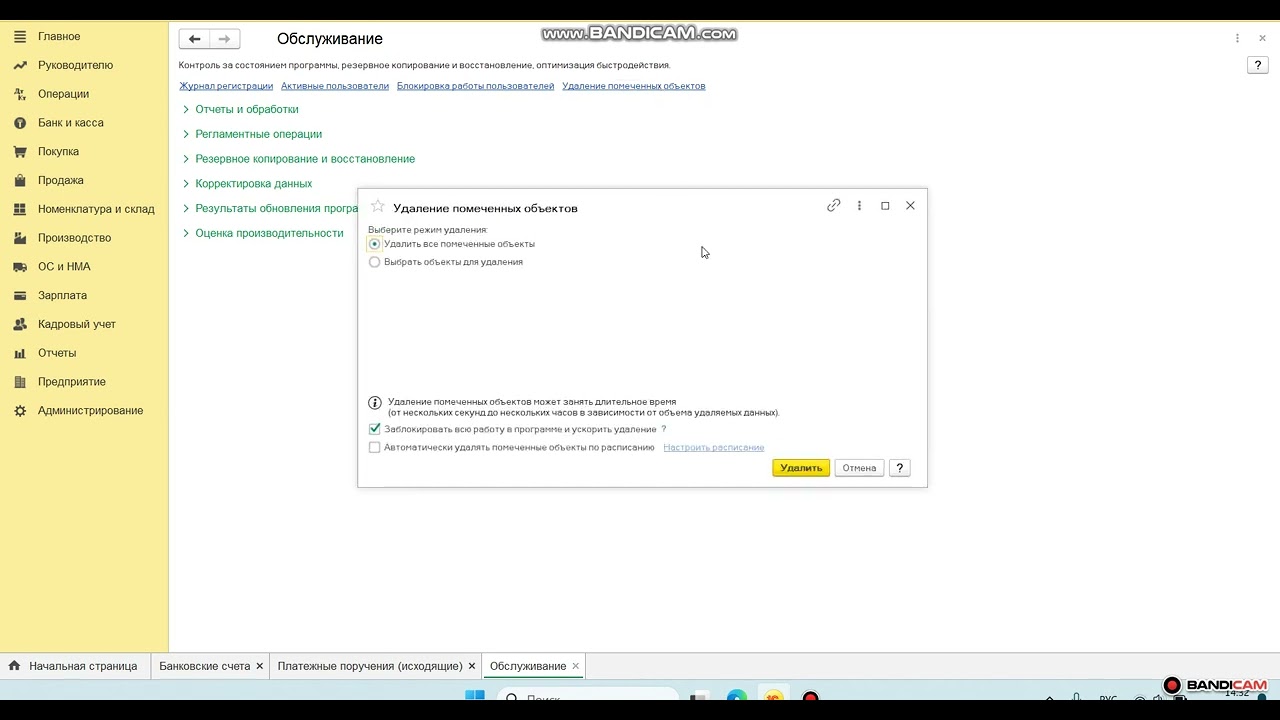Click the Зарплата card icon

pos(19,296)
